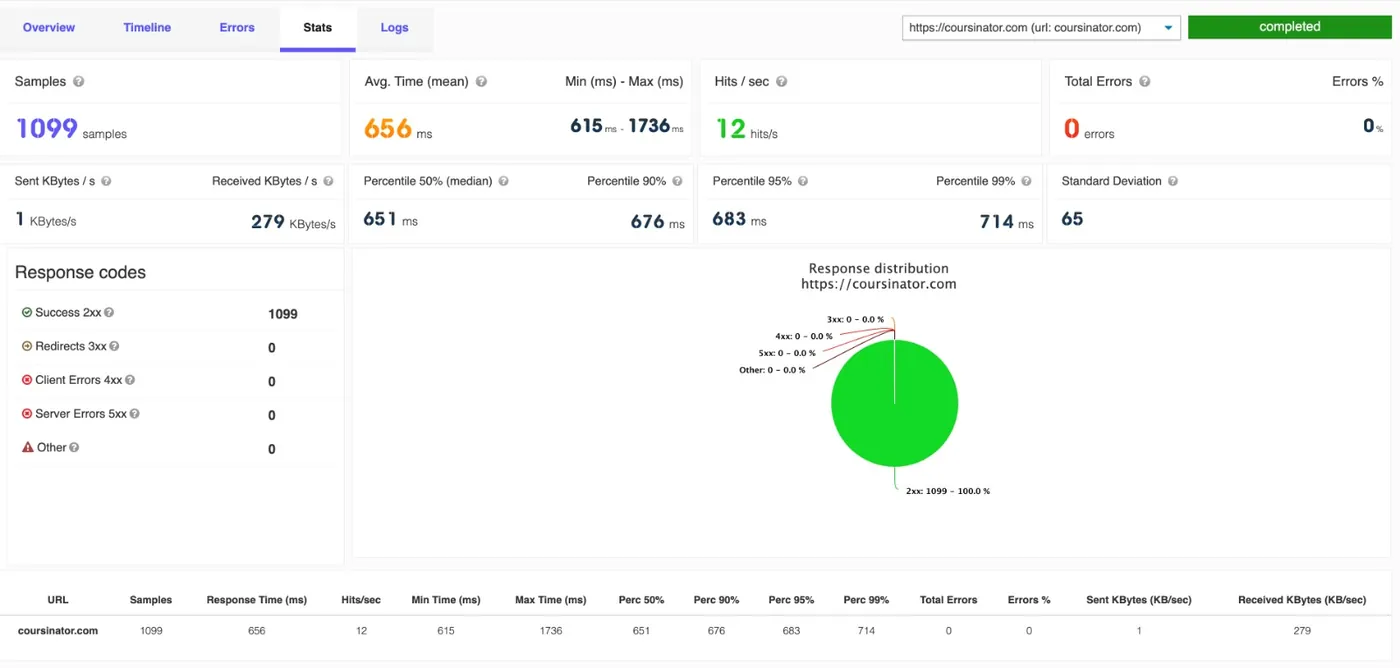
Task: Open the coursinator.com URL dropdown
Action: [1041, 28]
